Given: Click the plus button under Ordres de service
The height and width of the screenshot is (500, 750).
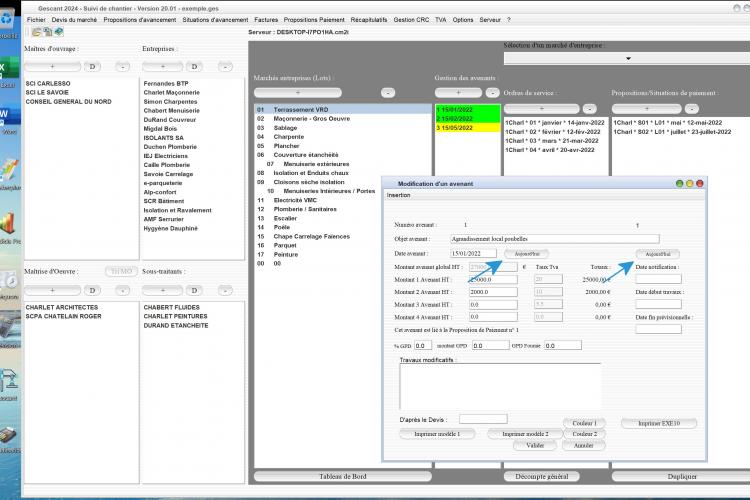Looking at the screenshot, I should tap(541, 109).
